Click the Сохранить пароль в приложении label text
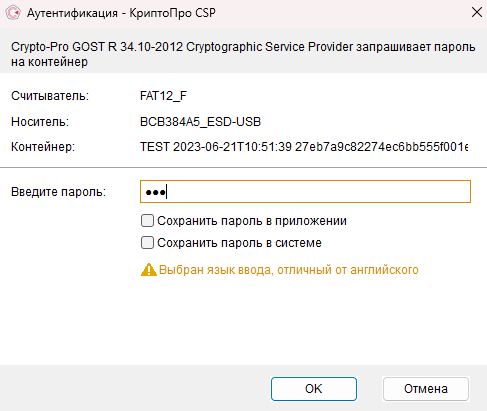 coord(252,221)
